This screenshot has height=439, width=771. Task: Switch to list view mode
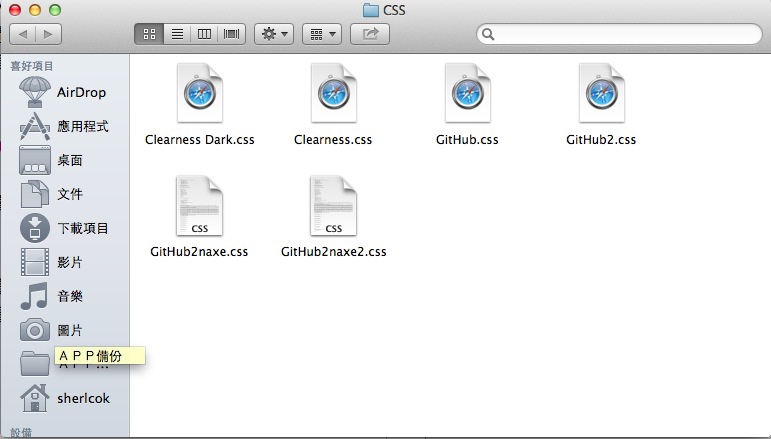(x=177, y=34)
